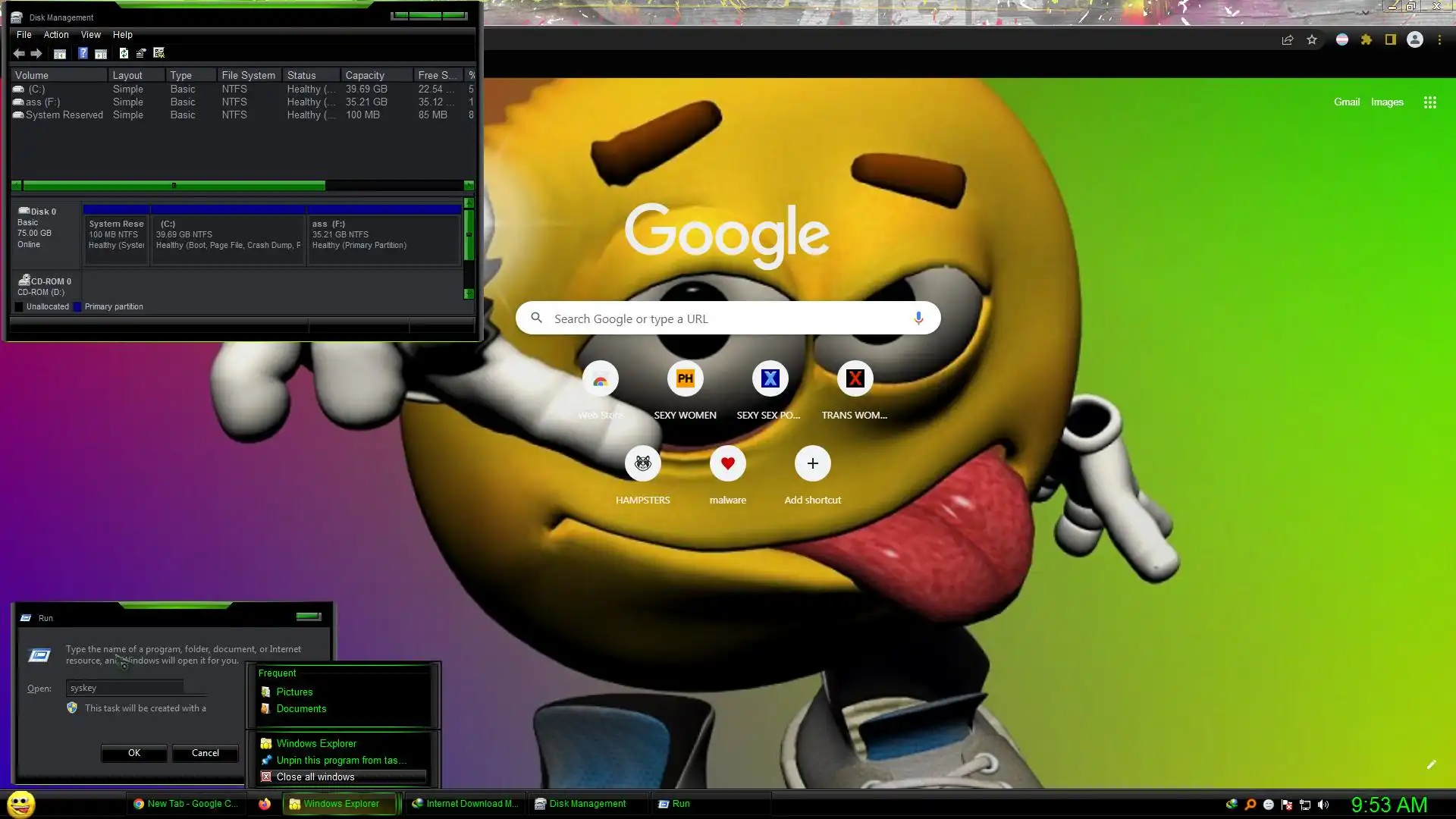Screen dimensions: 1456x819
Task: Click the Run dialog Open text field
Action: click(125, 688)
